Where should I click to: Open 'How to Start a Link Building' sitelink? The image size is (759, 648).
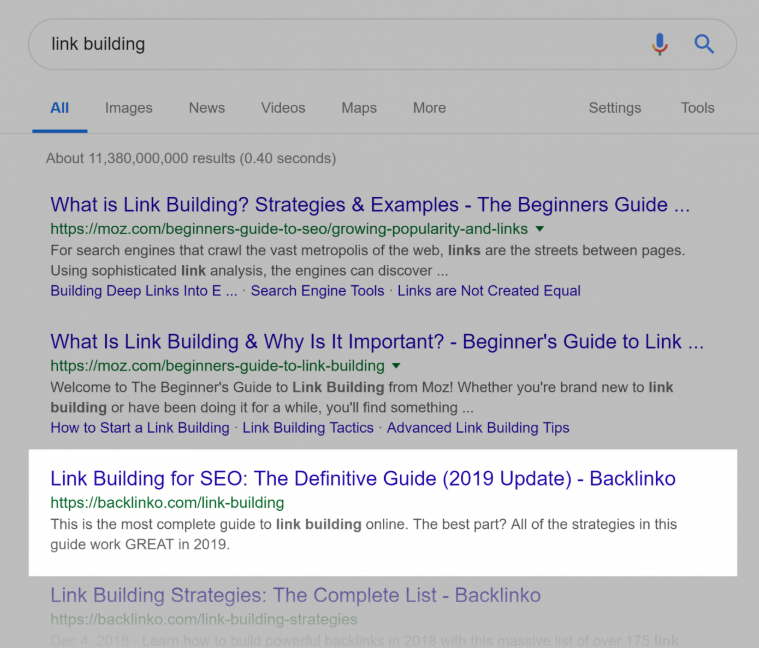coord(140,428)
